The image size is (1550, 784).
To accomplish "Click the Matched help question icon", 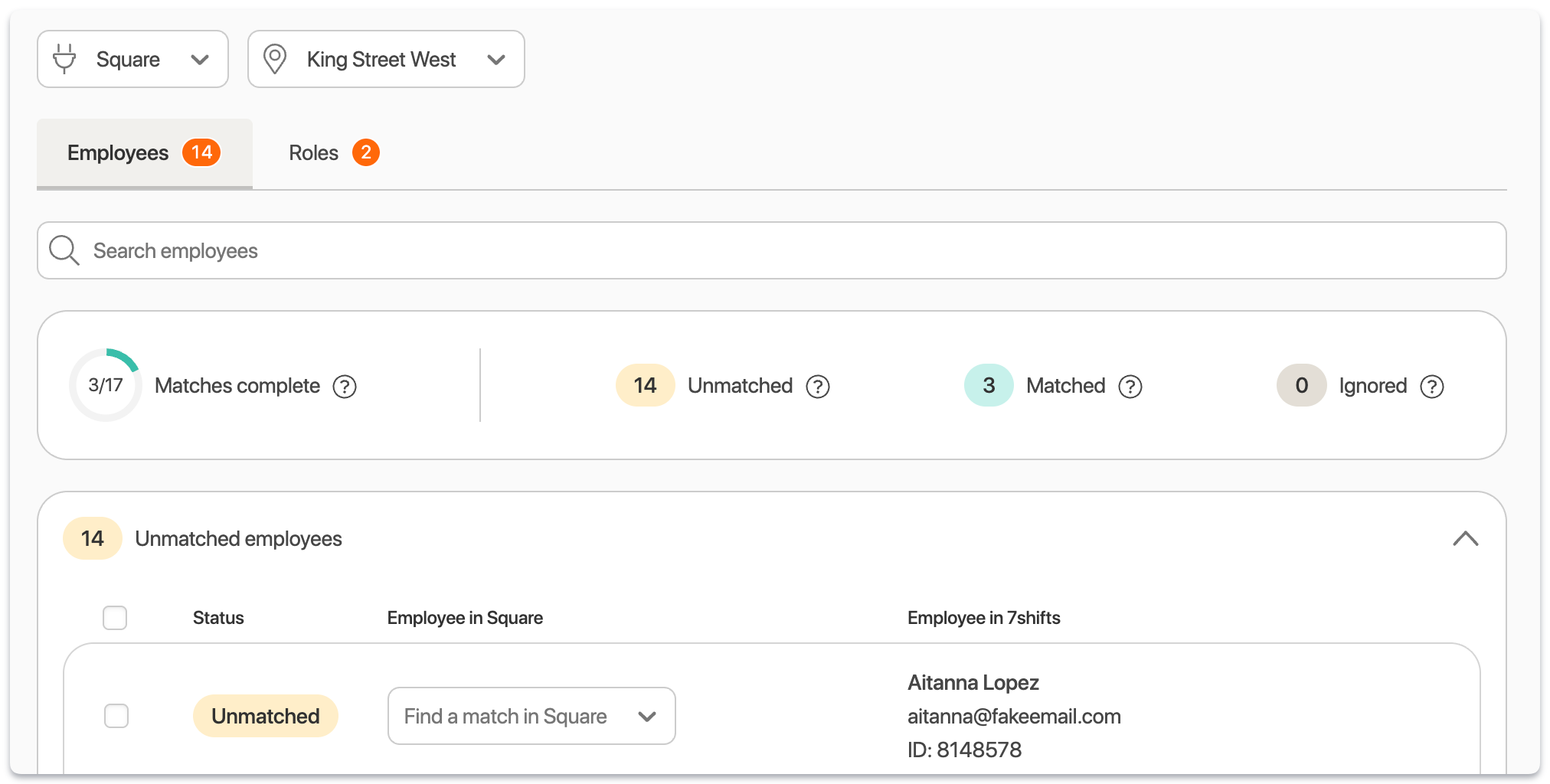I will click(x=1130, y=387).
